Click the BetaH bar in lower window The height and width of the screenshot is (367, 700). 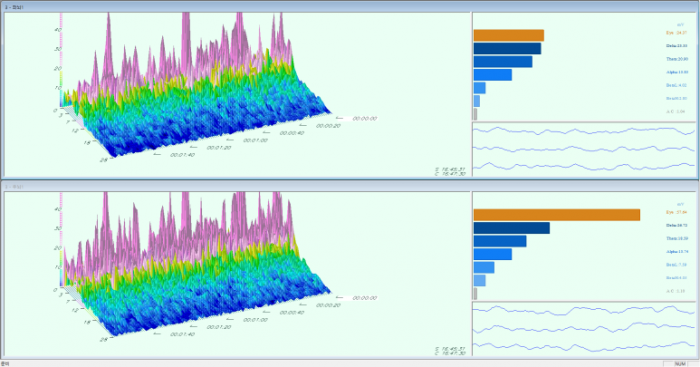point(479,280)
